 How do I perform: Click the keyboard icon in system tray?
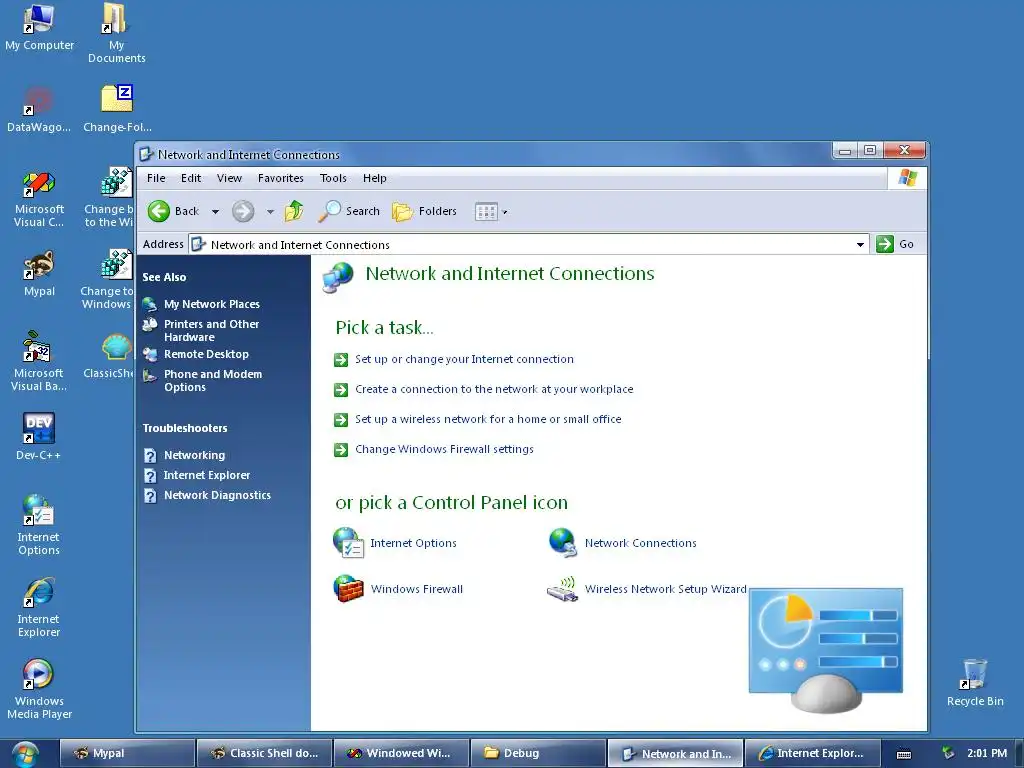(x=904, y=754)
